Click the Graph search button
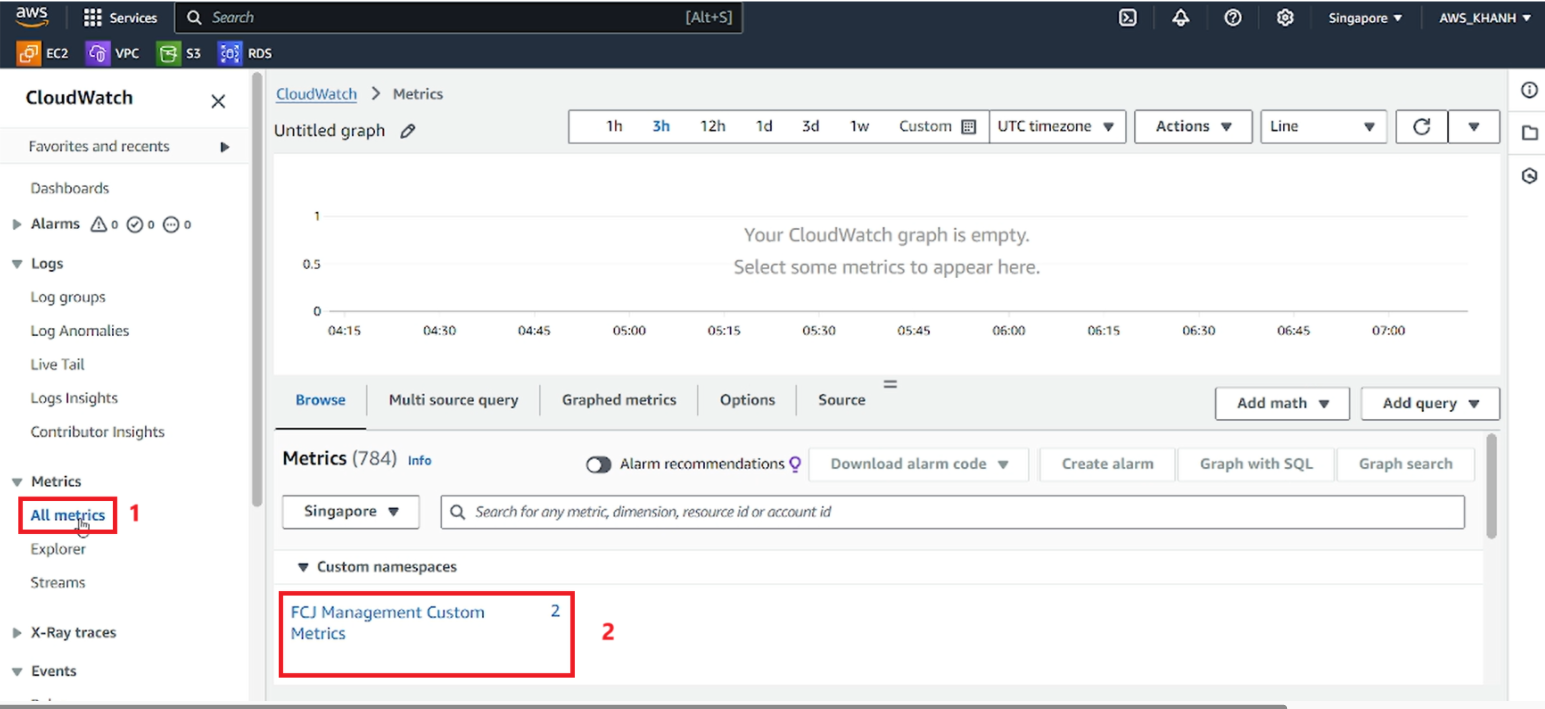1545x709 pixels. [1405, 464]
